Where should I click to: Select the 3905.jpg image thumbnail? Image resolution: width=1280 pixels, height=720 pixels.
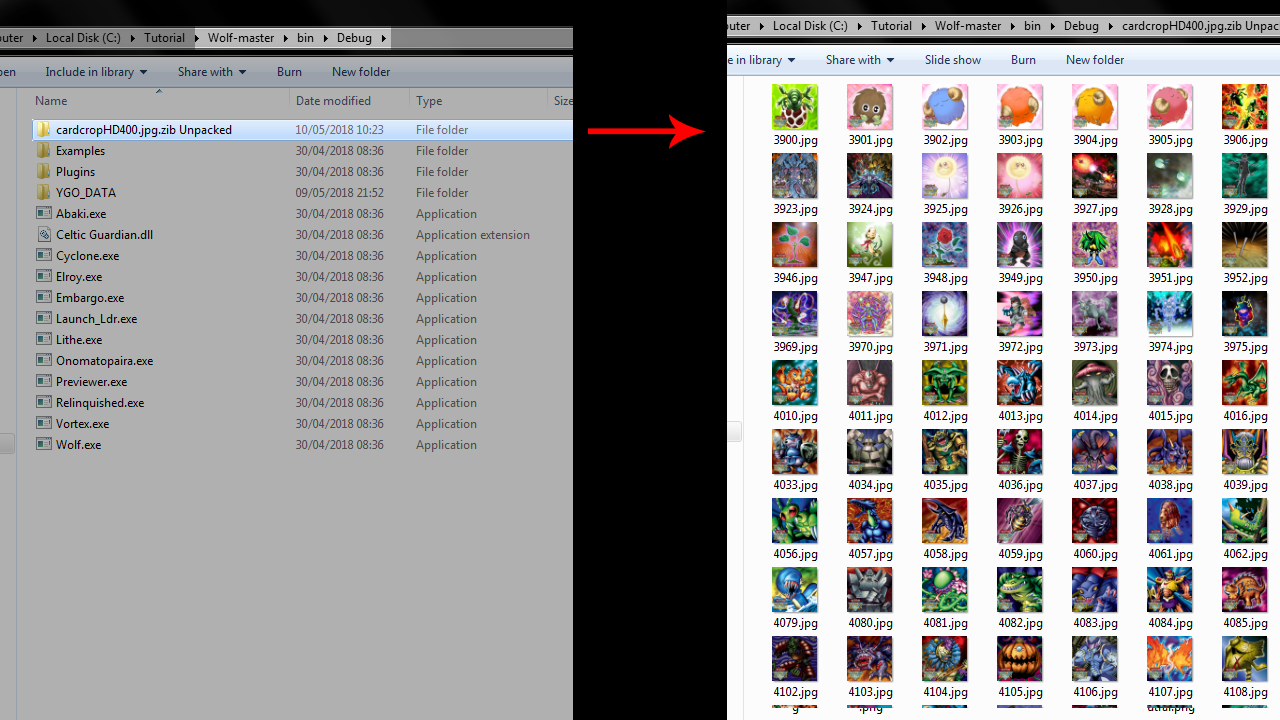click(x=1170, y=107)
